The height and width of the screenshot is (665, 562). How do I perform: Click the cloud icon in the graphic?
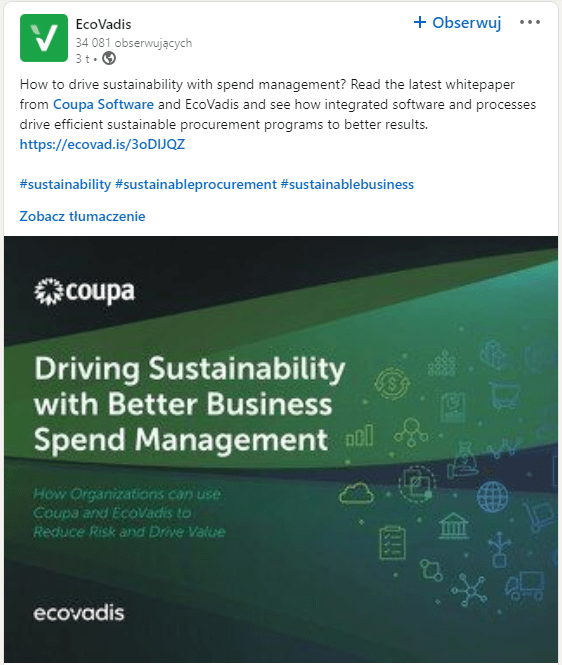coord(356,493)
